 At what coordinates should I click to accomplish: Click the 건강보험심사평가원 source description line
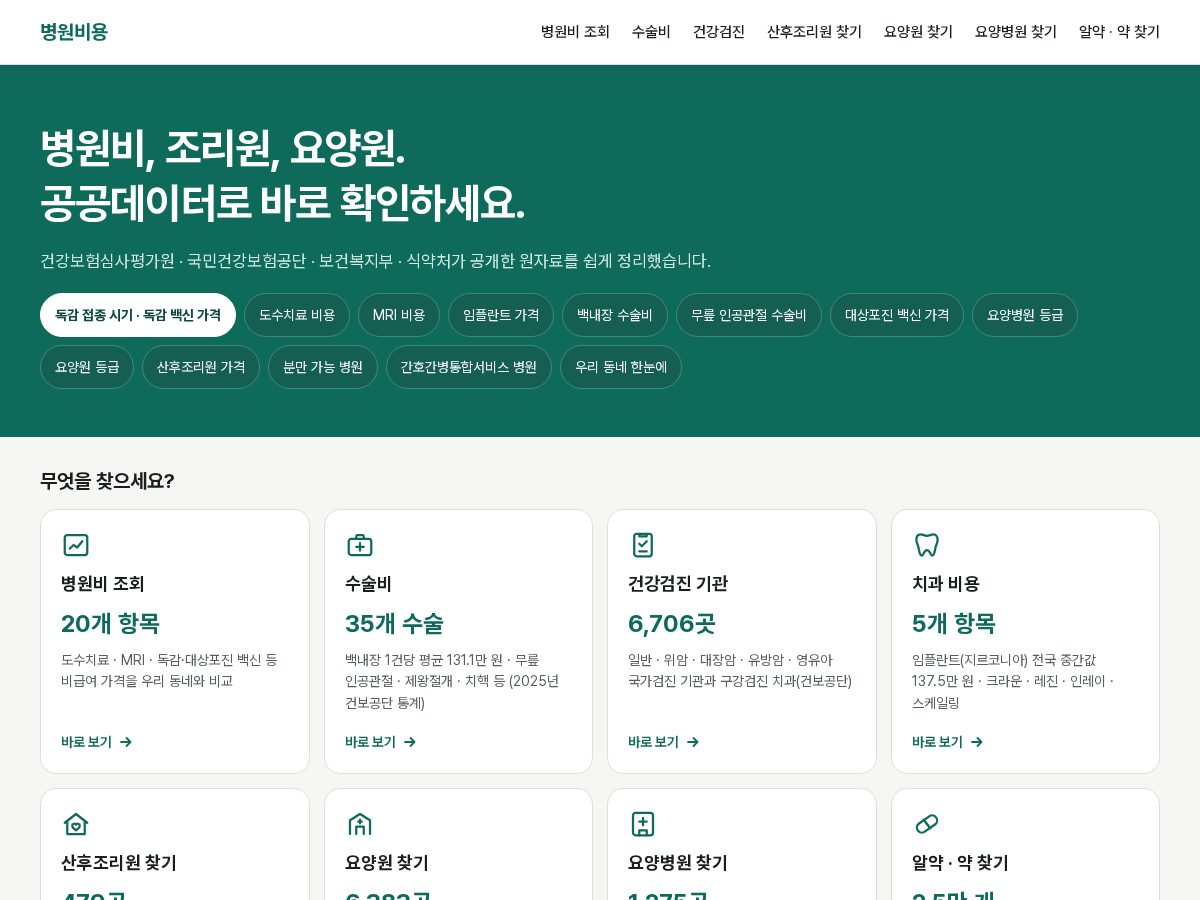point(375,261)
